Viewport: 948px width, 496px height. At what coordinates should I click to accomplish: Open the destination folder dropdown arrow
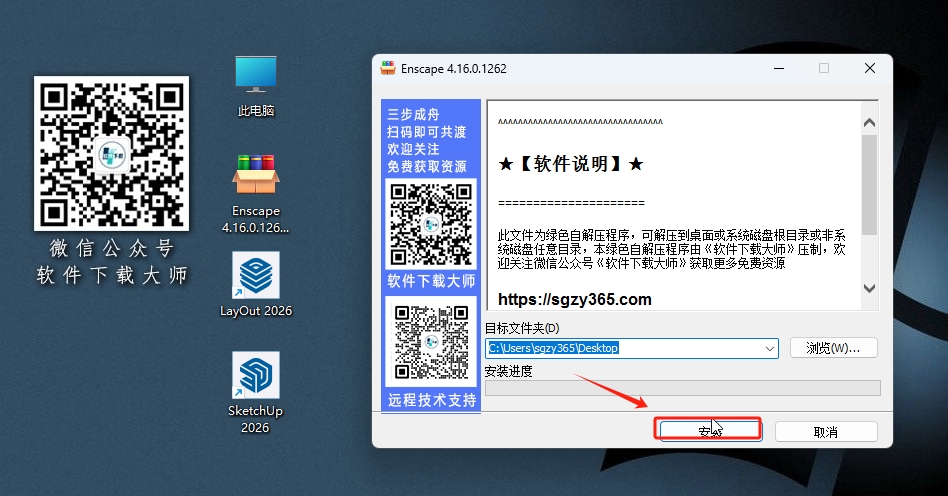pos(770,348)
